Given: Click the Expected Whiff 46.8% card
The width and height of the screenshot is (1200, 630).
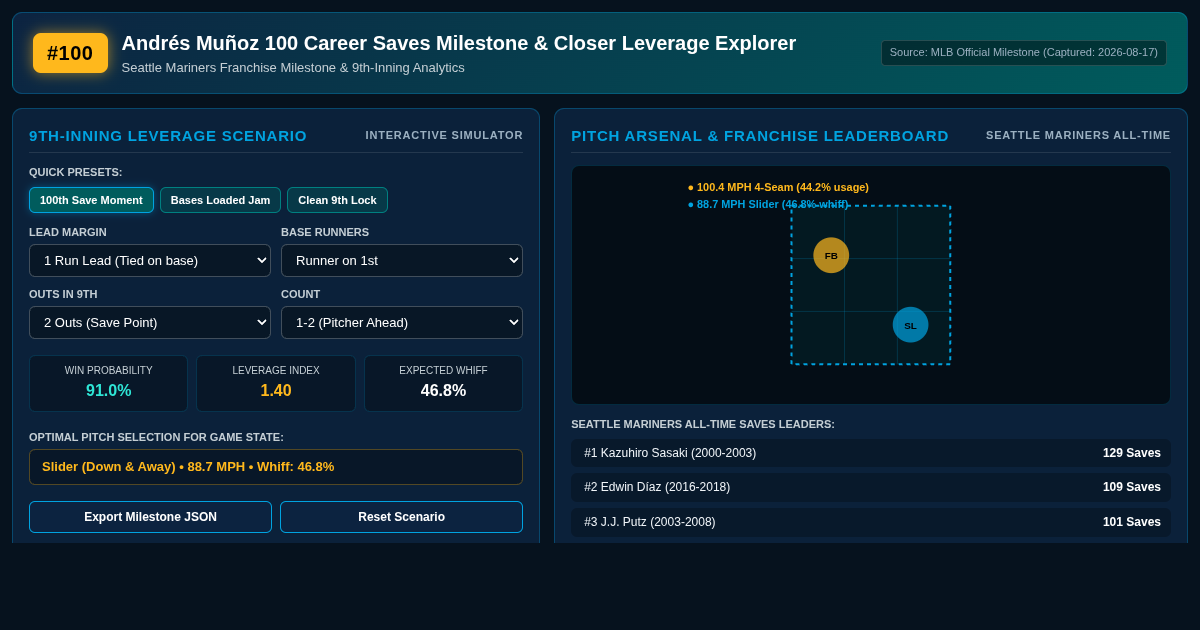Looking at the screenshot, I should 443,383.
